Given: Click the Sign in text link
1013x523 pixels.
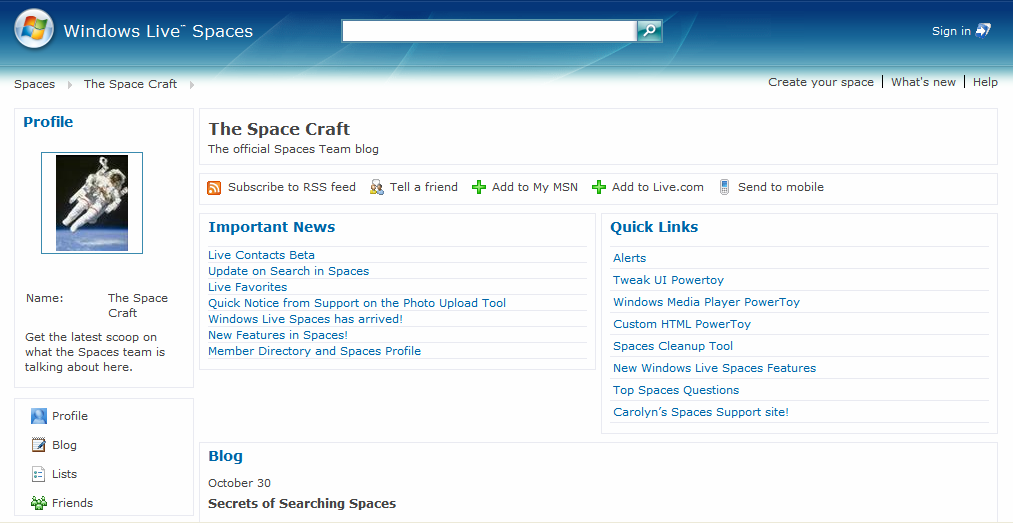Looking at the screenshot, I should [x=951, y=31].
